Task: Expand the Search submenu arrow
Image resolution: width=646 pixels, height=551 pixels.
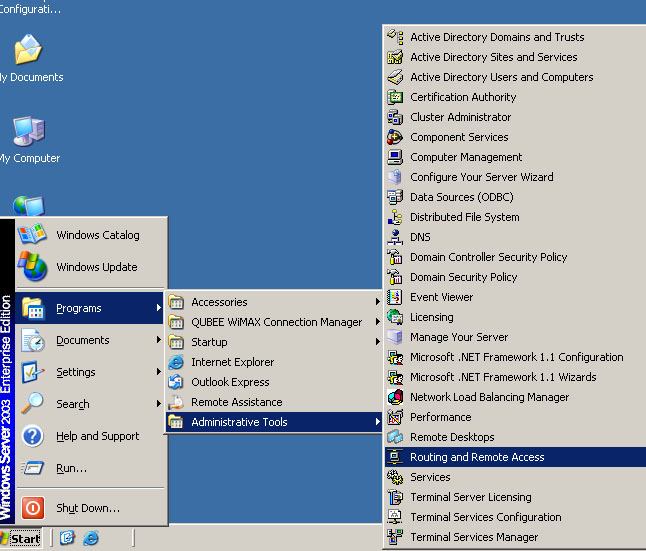Action: point(159,404)
